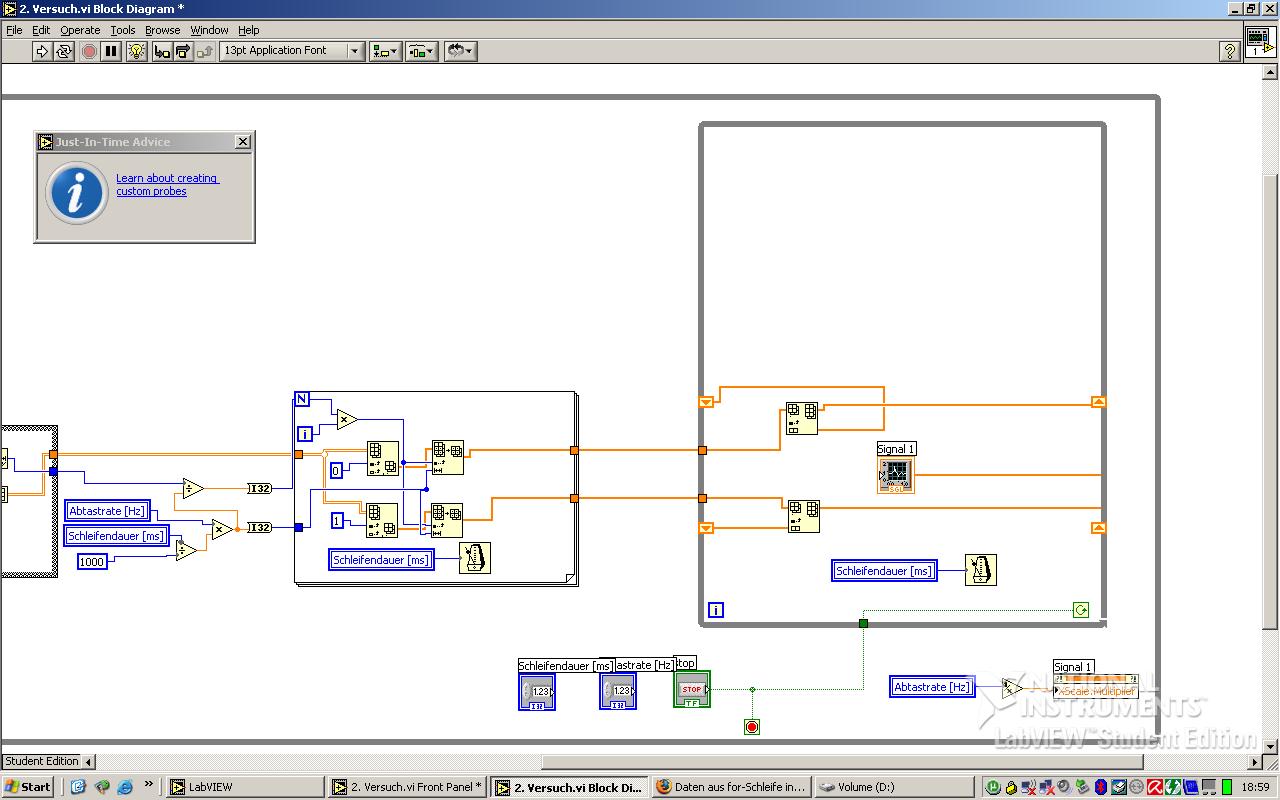Click the VI icon pane at top right
This screenshot has height=800, width=1280.
pos(1258,42)
